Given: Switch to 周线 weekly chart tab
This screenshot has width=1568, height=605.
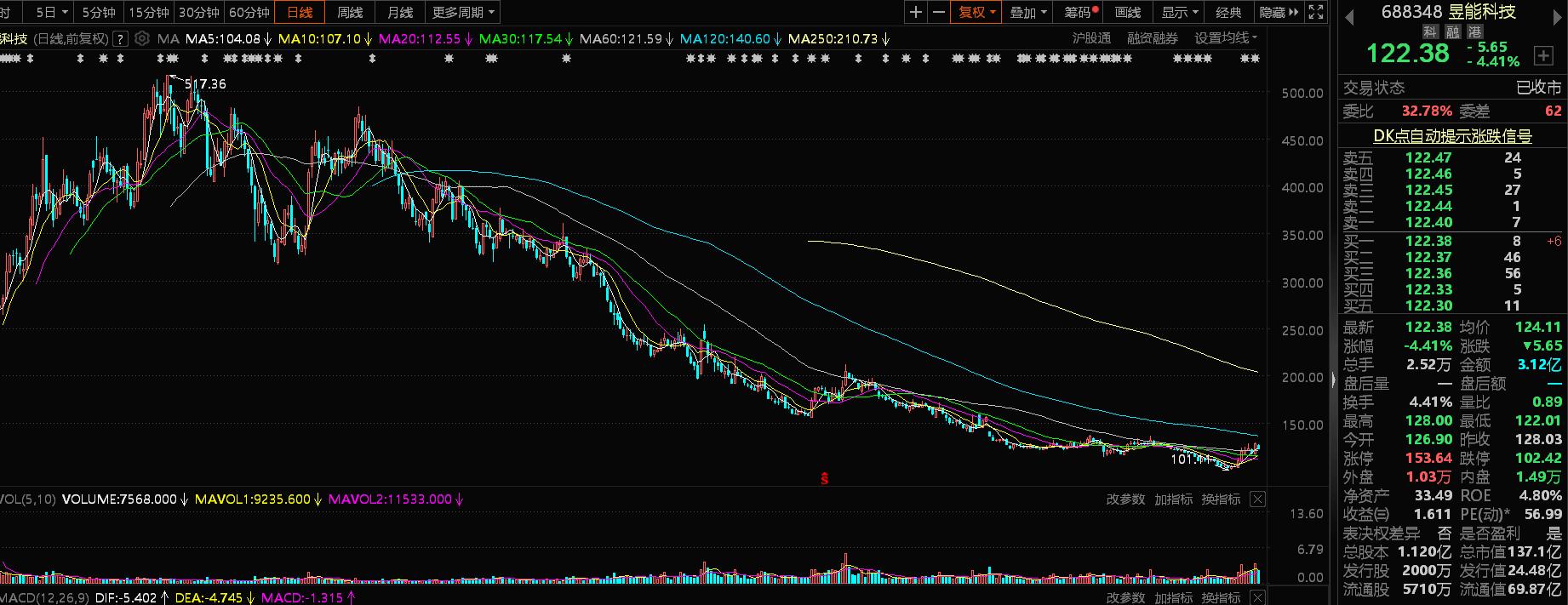Looking at the screenshot, I should 350,12.
